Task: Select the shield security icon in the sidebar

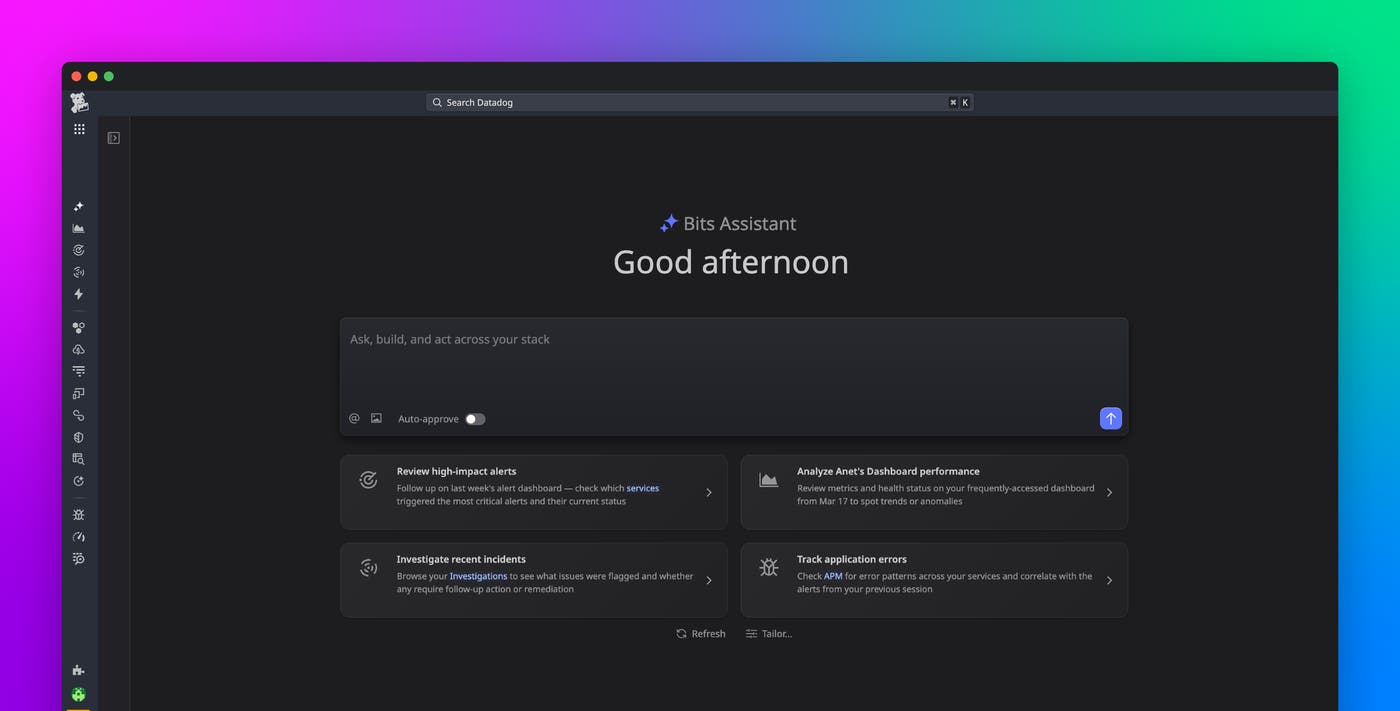Action: (x=78, y=436)
